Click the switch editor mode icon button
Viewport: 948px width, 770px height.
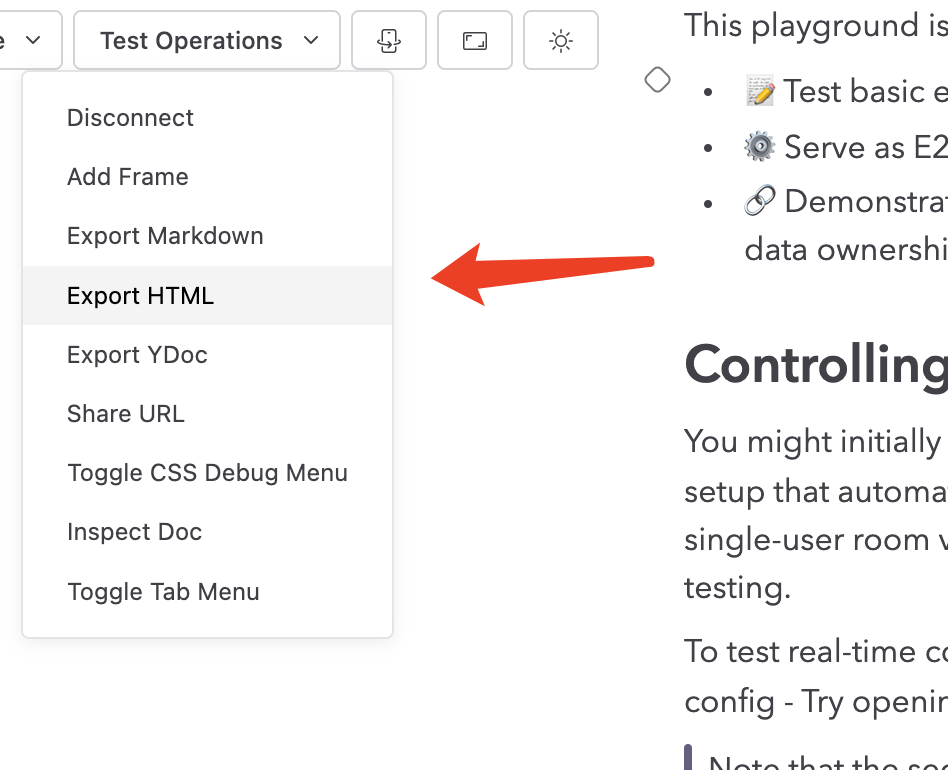click(x=389, y=40)
